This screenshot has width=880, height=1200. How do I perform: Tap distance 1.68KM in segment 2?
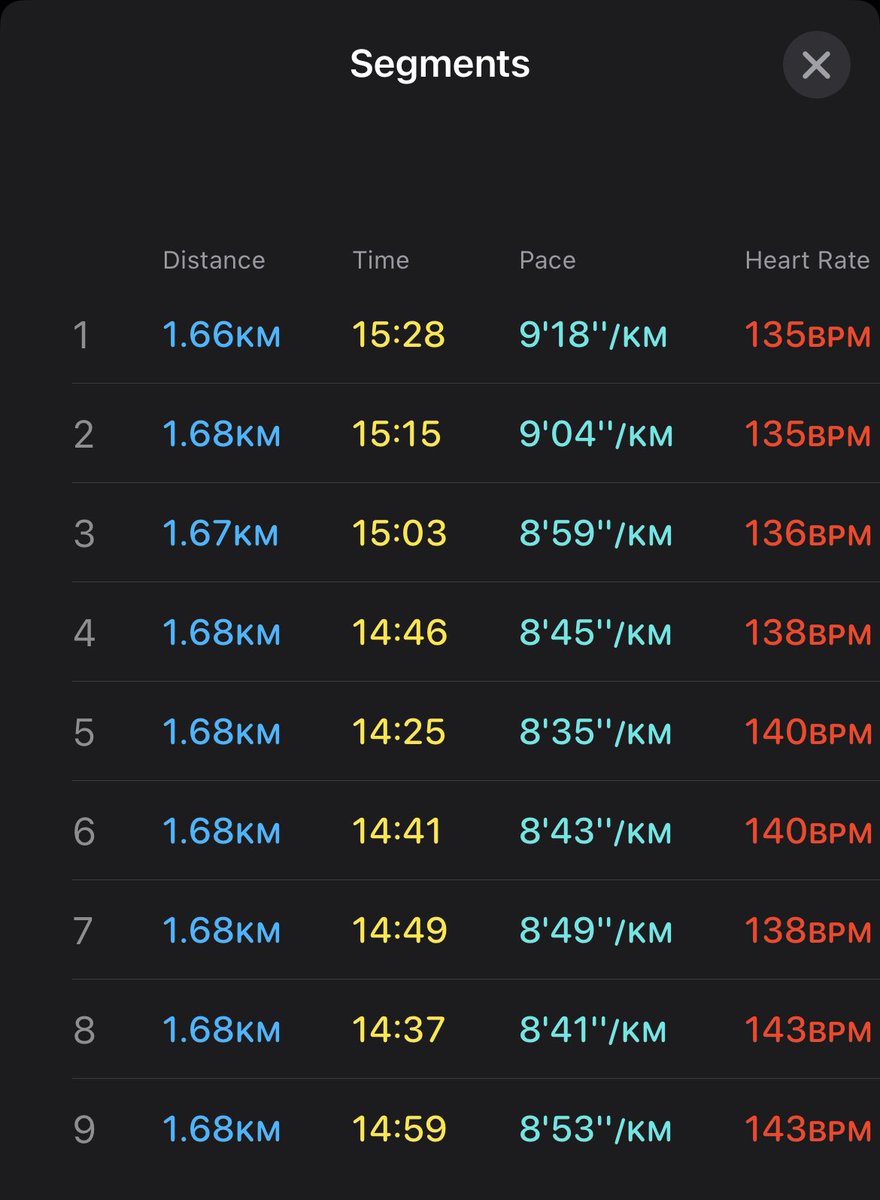click(222, 434)
